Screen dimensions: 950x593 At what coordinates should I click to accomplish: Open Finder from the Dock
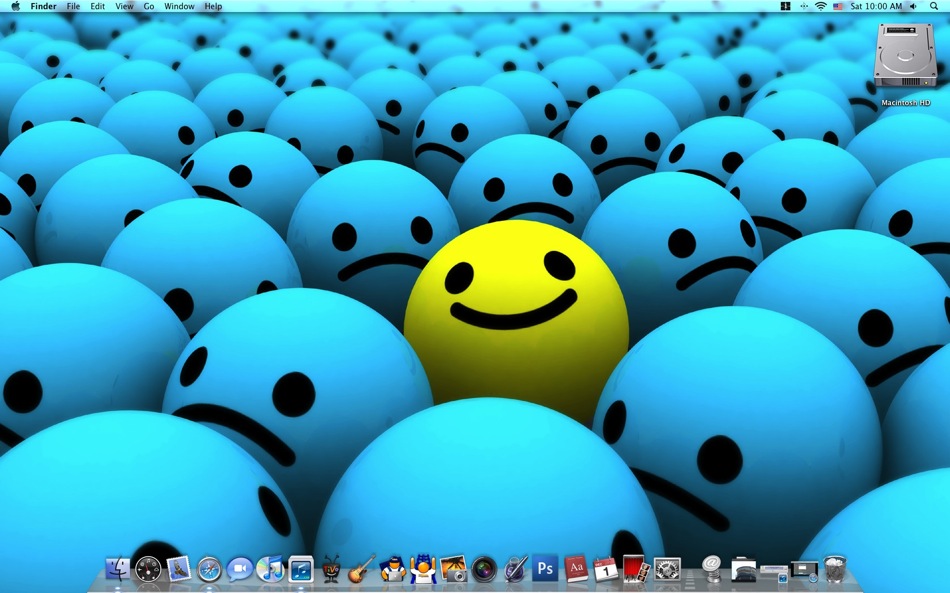(118, 569)
